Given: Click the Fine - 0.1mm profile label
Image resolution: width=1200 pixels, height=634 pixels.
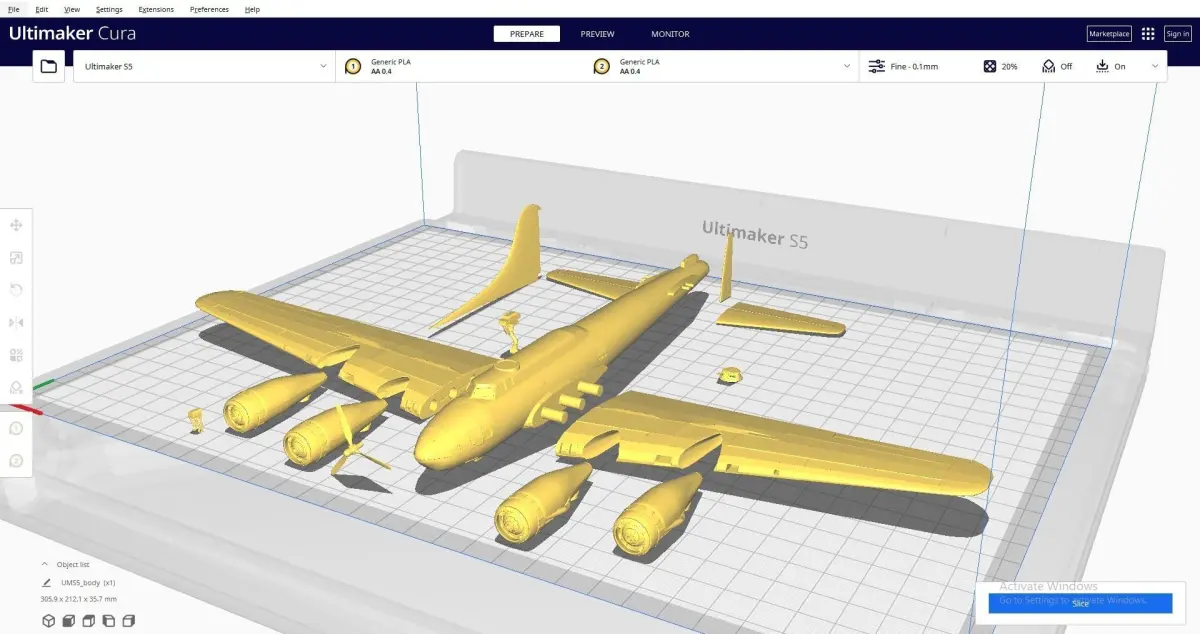Looking at the screenshot, I should (914, 66).
